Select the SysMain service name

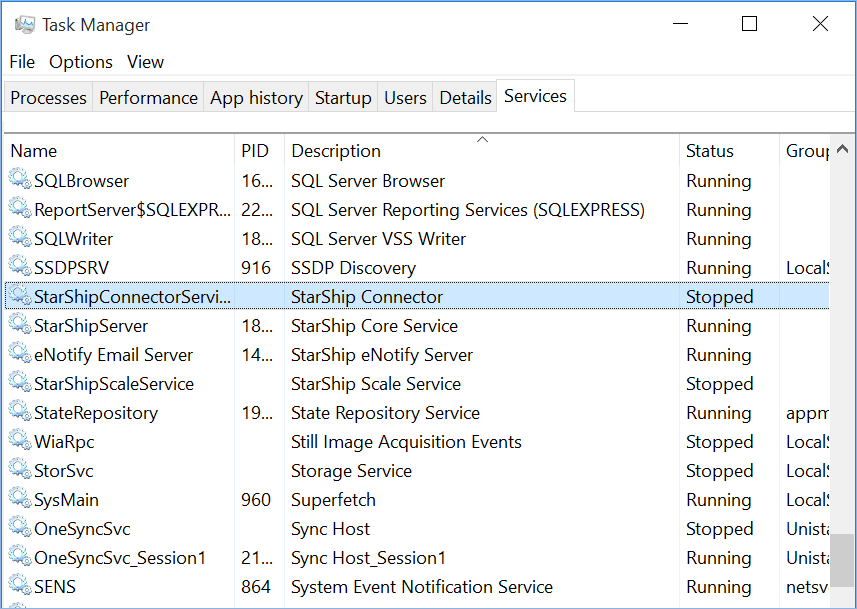click(x=66, y=500)
